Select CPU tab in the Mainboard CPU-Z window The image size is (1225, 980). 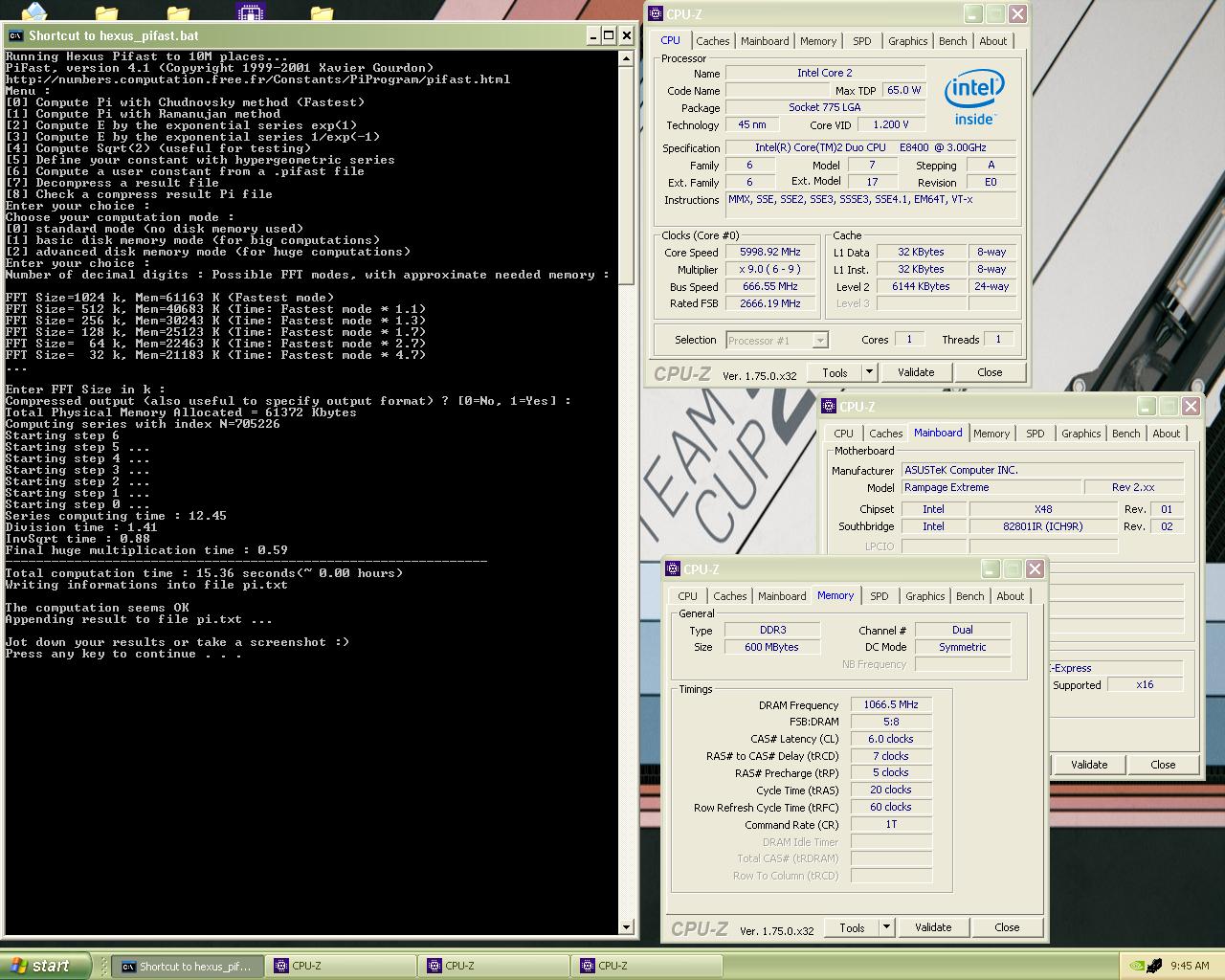point(843,434)
